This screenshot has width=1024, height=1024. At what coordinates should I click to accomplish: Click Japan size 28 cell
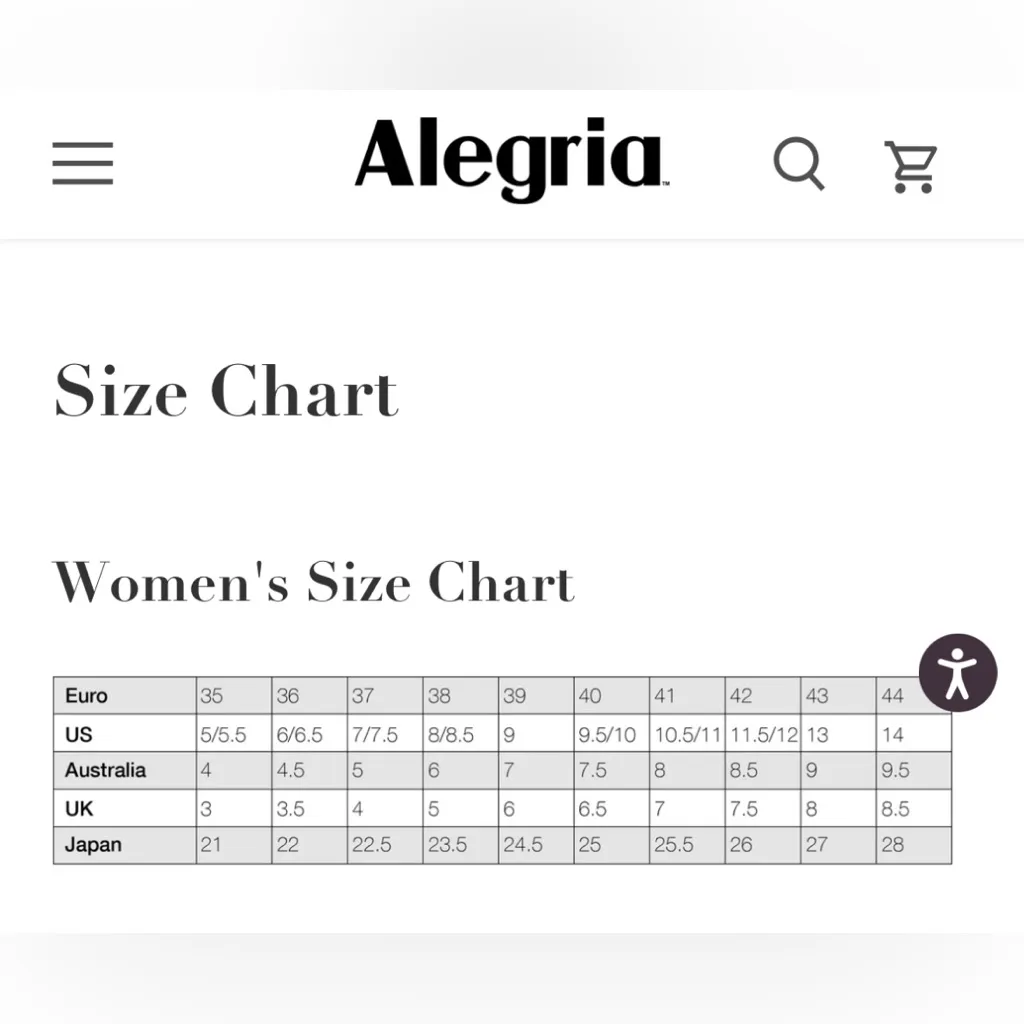[x=912, y=845]
